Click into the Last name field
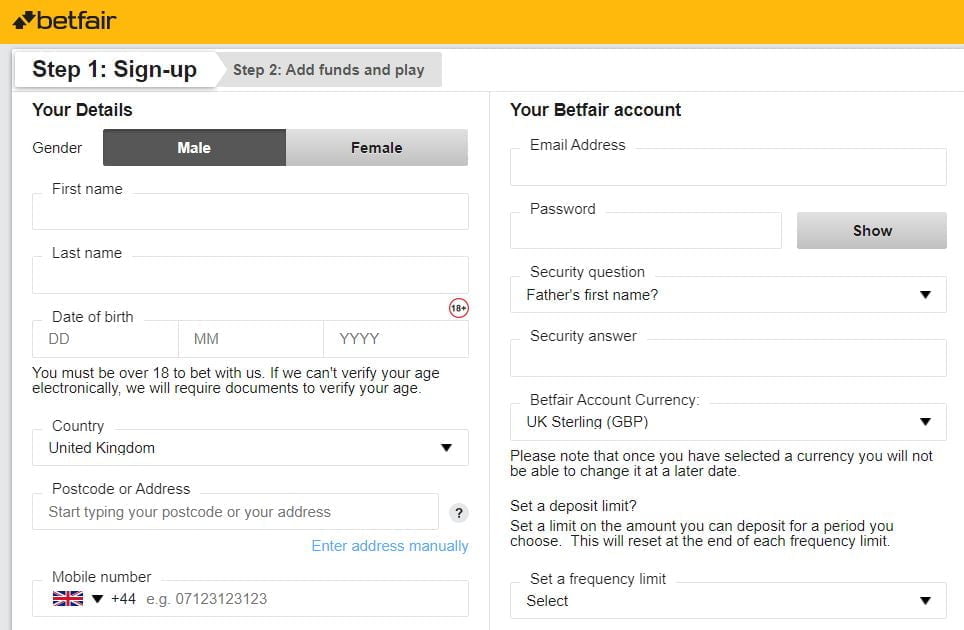This screenshot has width=964, height=630. (x=250, y=276)
